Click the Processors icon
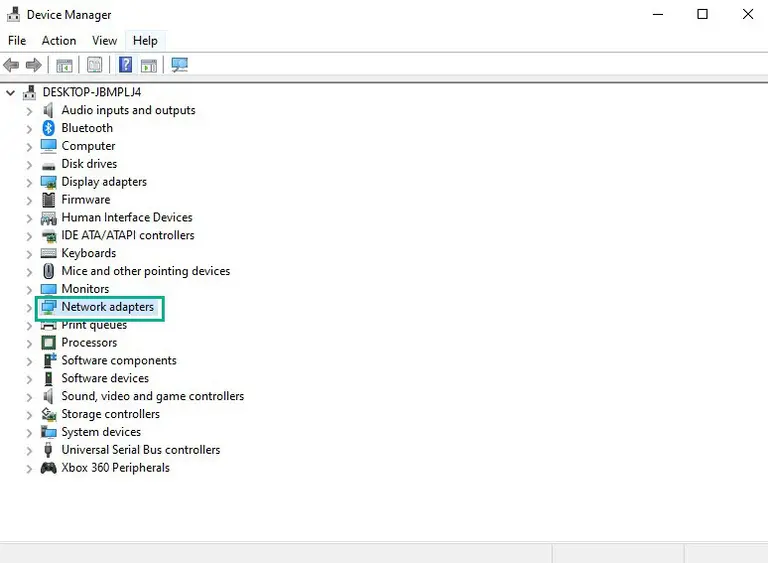The height and width of the screenshot is (563, 768). [48, 343]
